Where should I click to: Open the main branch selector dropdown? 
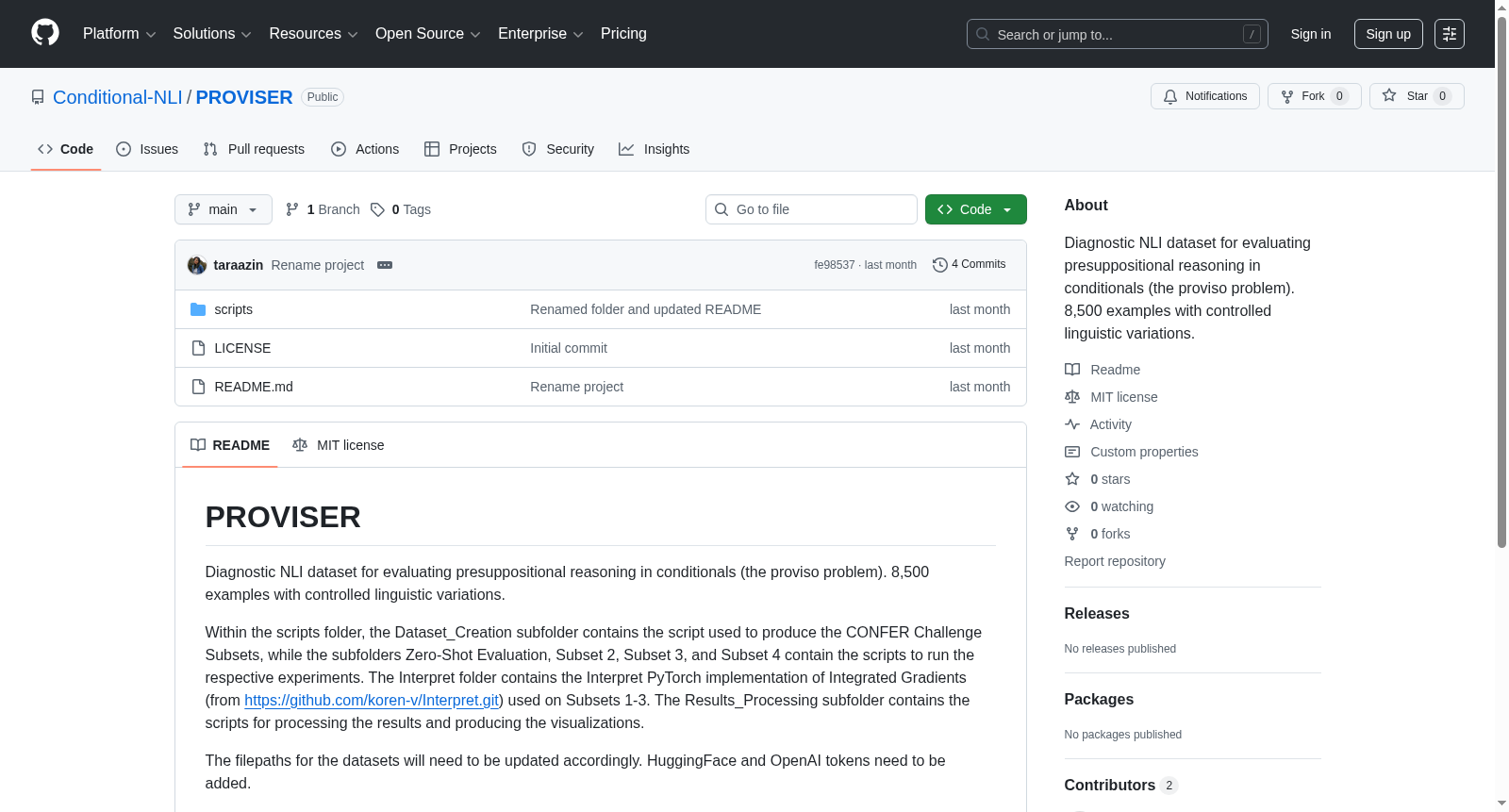[x=224, y=209]
